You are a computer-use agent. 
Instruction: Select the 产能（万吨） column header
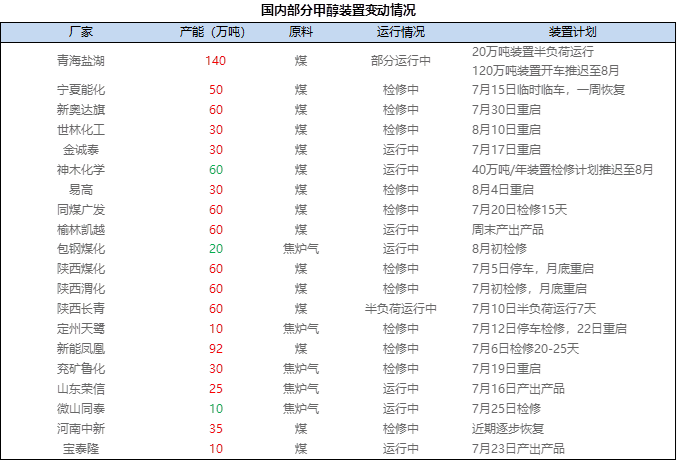pyautogui.click(x=212, y=32)
